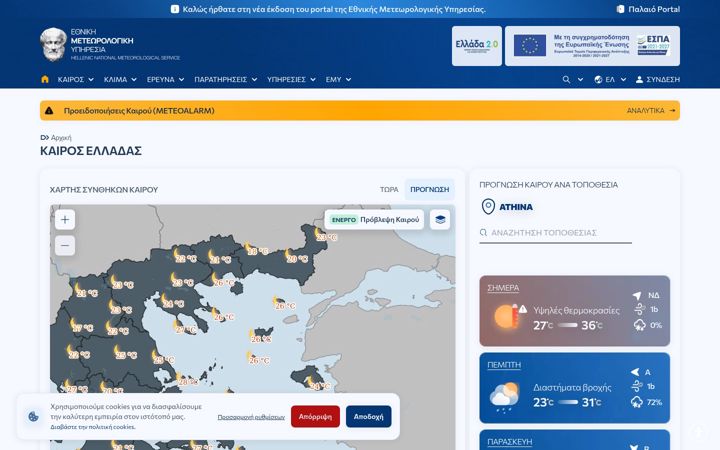Click the user icon next to ΣΥΝΔΕΣΗ
The image size is (720, 450).
pyautogui.click(x=639, y=79)
